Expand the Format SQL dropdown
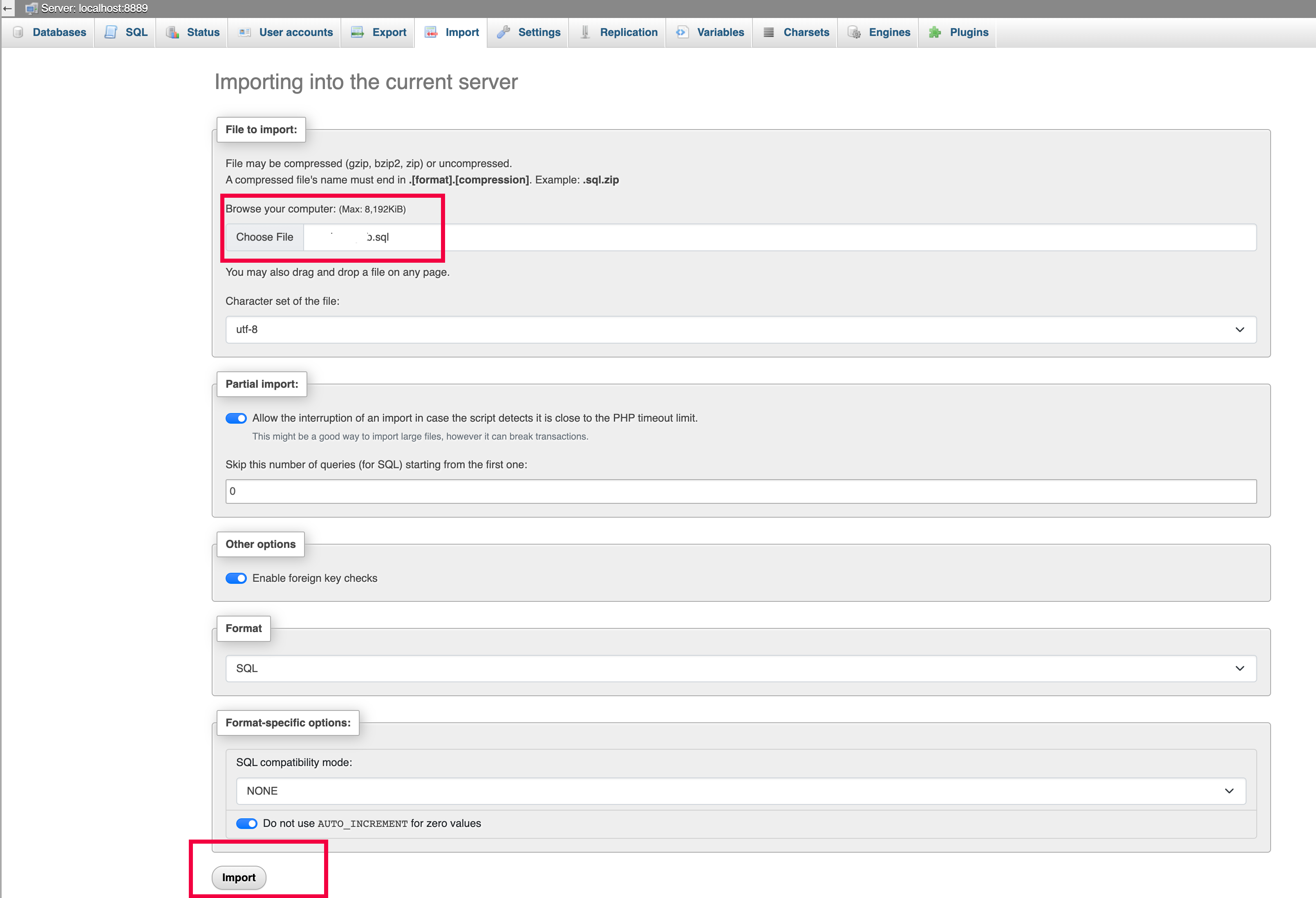1316x898 pixels. [x=741, y=669]
